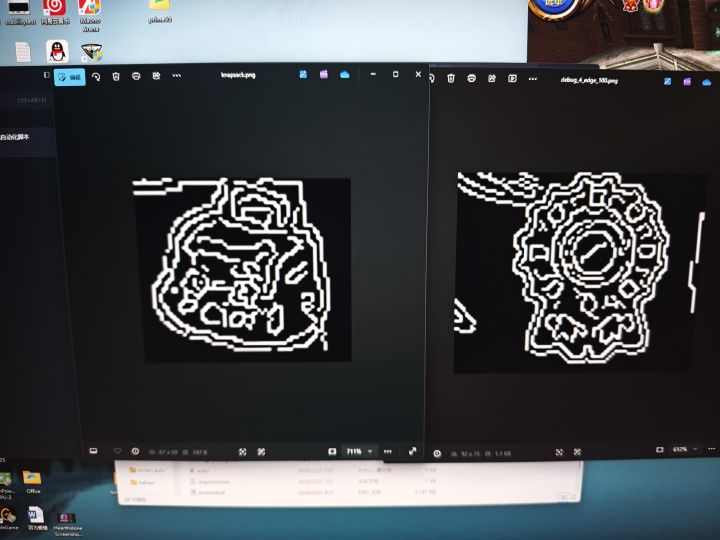Click set-as-background icon in debug_4_edge_100.png window
The height and width of the screenshot is (540, 720).
492,79
